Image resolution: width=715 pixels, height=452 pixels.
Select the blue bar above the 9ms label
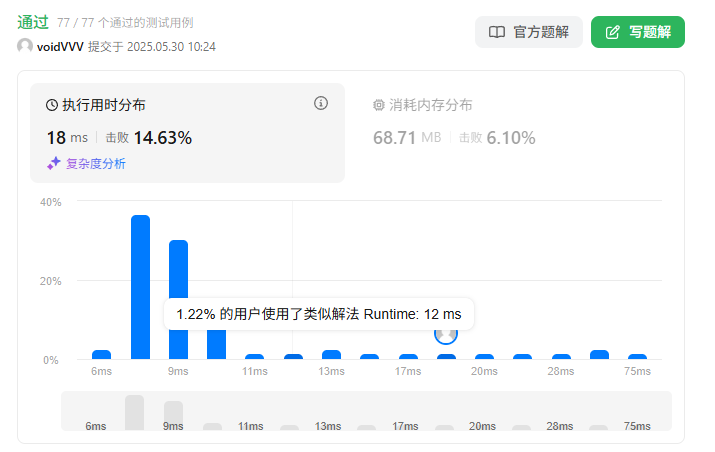tap(178, 299)
